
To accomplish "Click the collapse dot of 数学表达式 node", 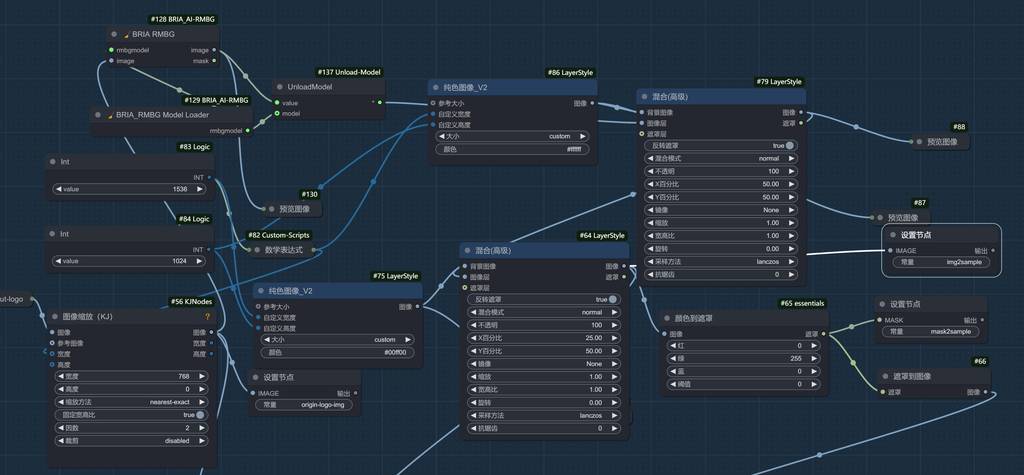I will [263, 249].
